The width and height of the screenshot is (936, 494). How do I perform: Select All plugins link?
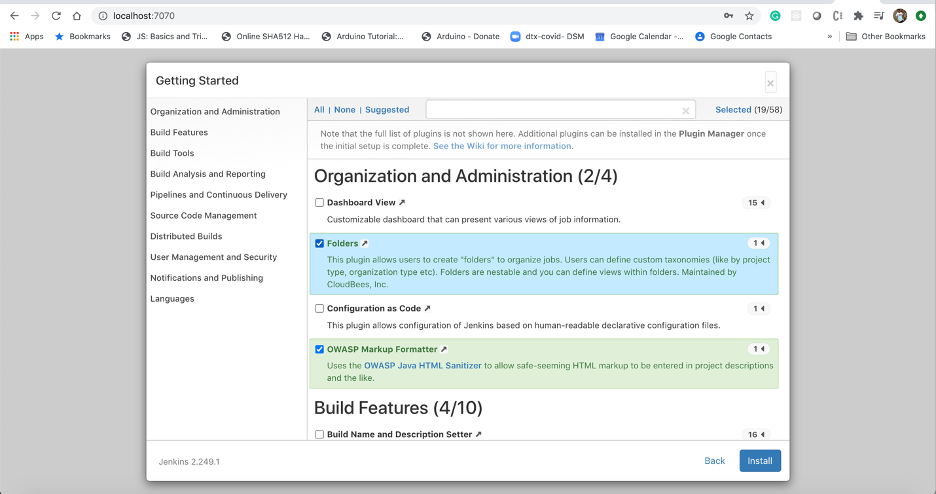click(319, 110)
